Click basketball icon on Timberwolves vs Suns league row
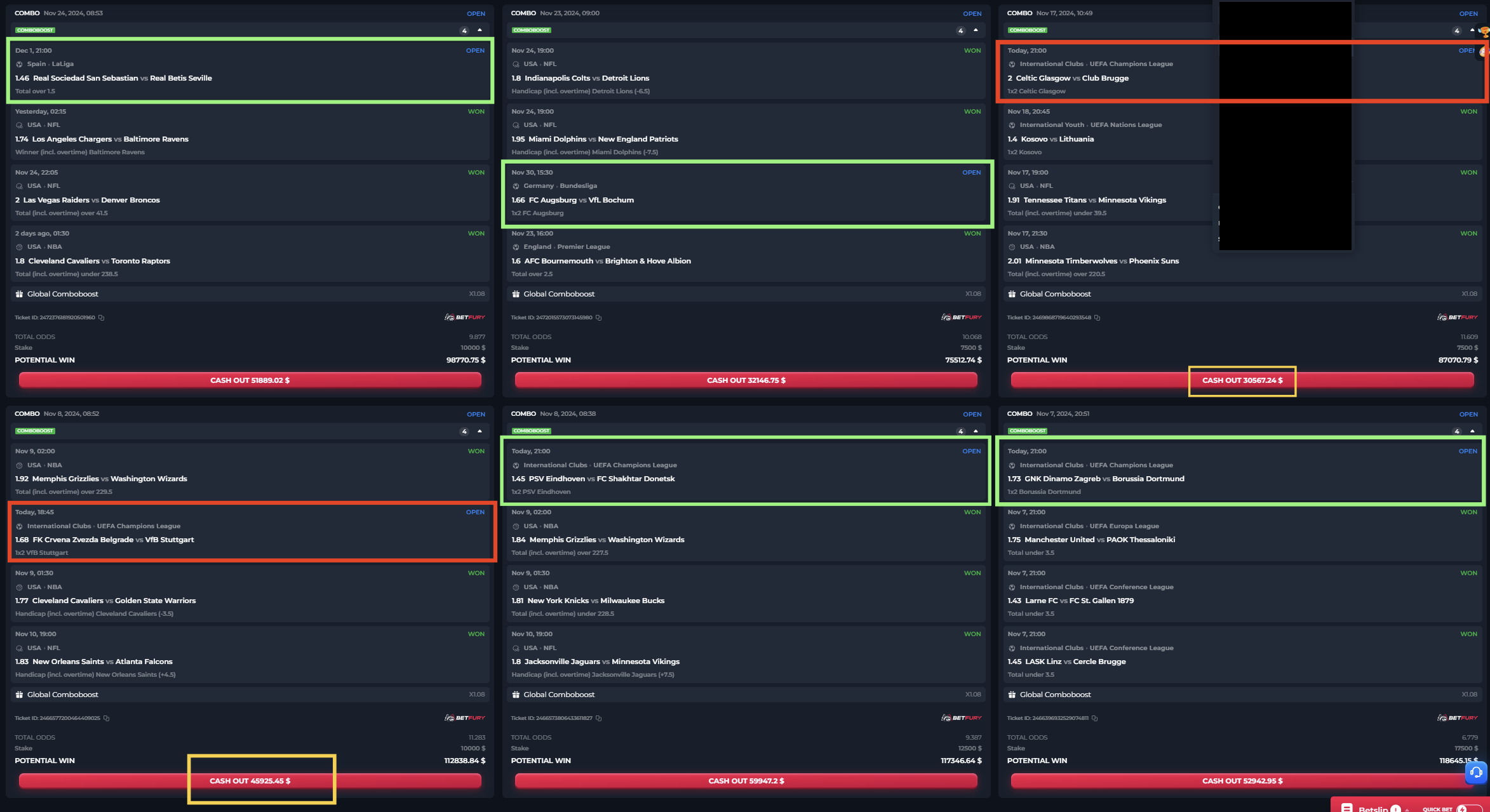This screenshot has height=812, width=1490. 1012,247
